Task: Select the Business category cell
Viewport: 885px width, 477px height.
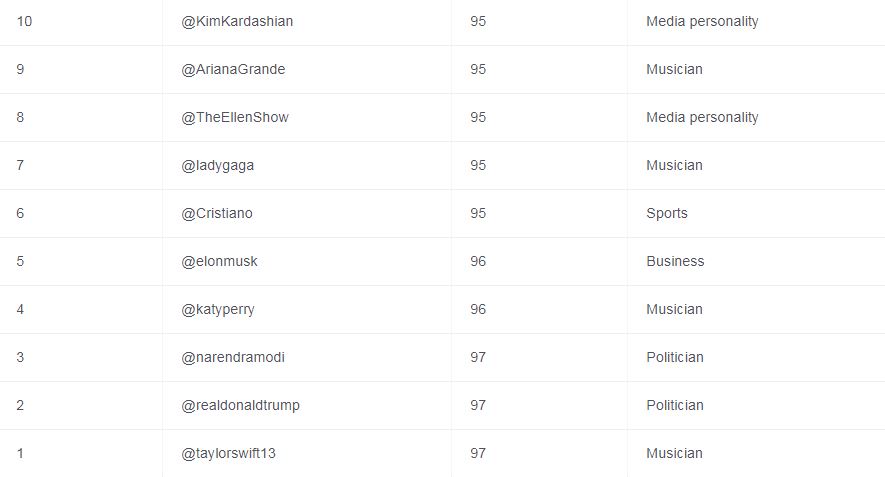Action: pos(675,261)
